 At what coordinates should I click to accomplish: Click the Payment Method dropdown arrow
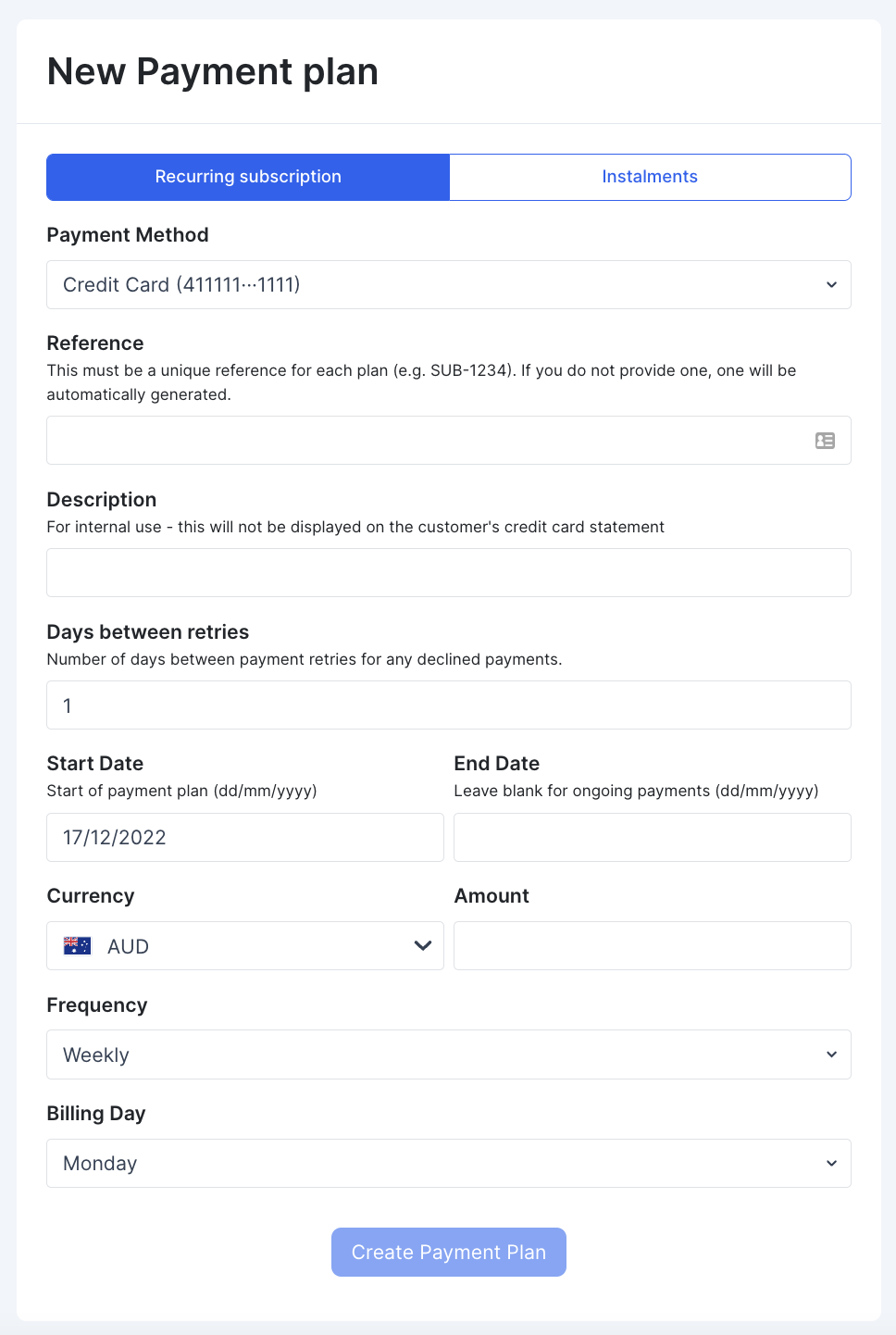pyautogui.click(x=831, y=284)
